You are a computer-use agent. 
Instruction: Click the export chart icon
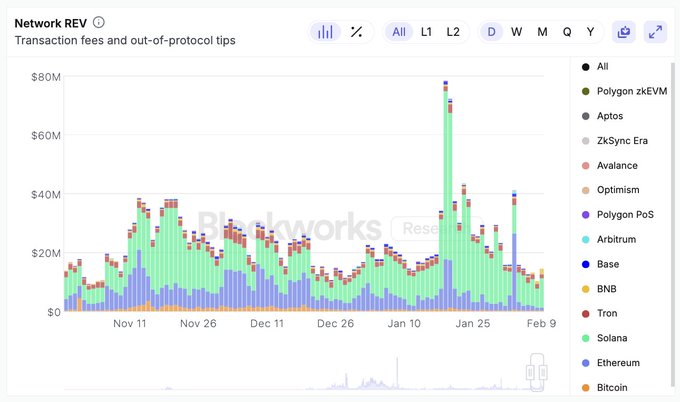(x=624, y=32)
